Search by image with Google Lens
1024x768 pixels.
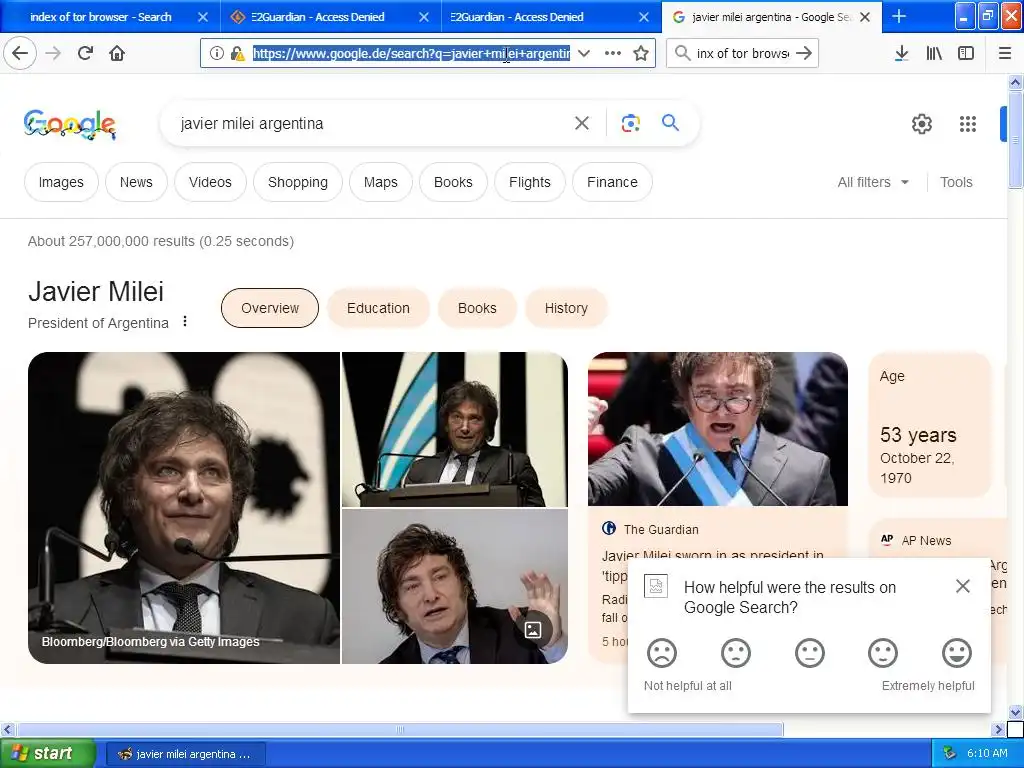(x=630, y=123)
